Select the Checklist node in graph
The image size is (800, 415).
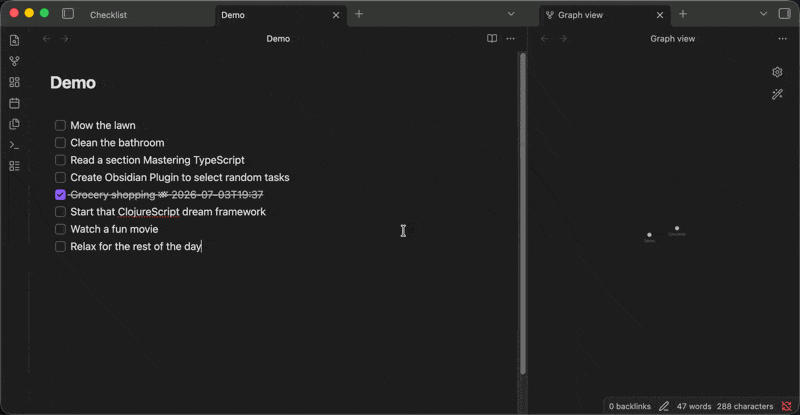[677, 228]
